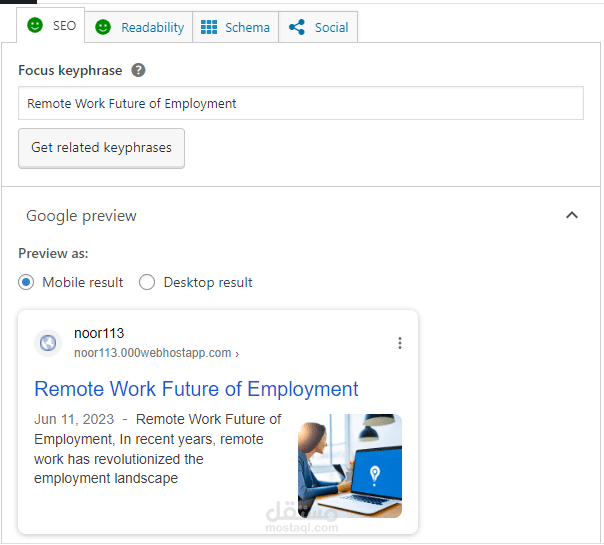This screenshot has width=604, height=545.
Task: Click the laptop thumbnail image in preview
Action: 349,465
